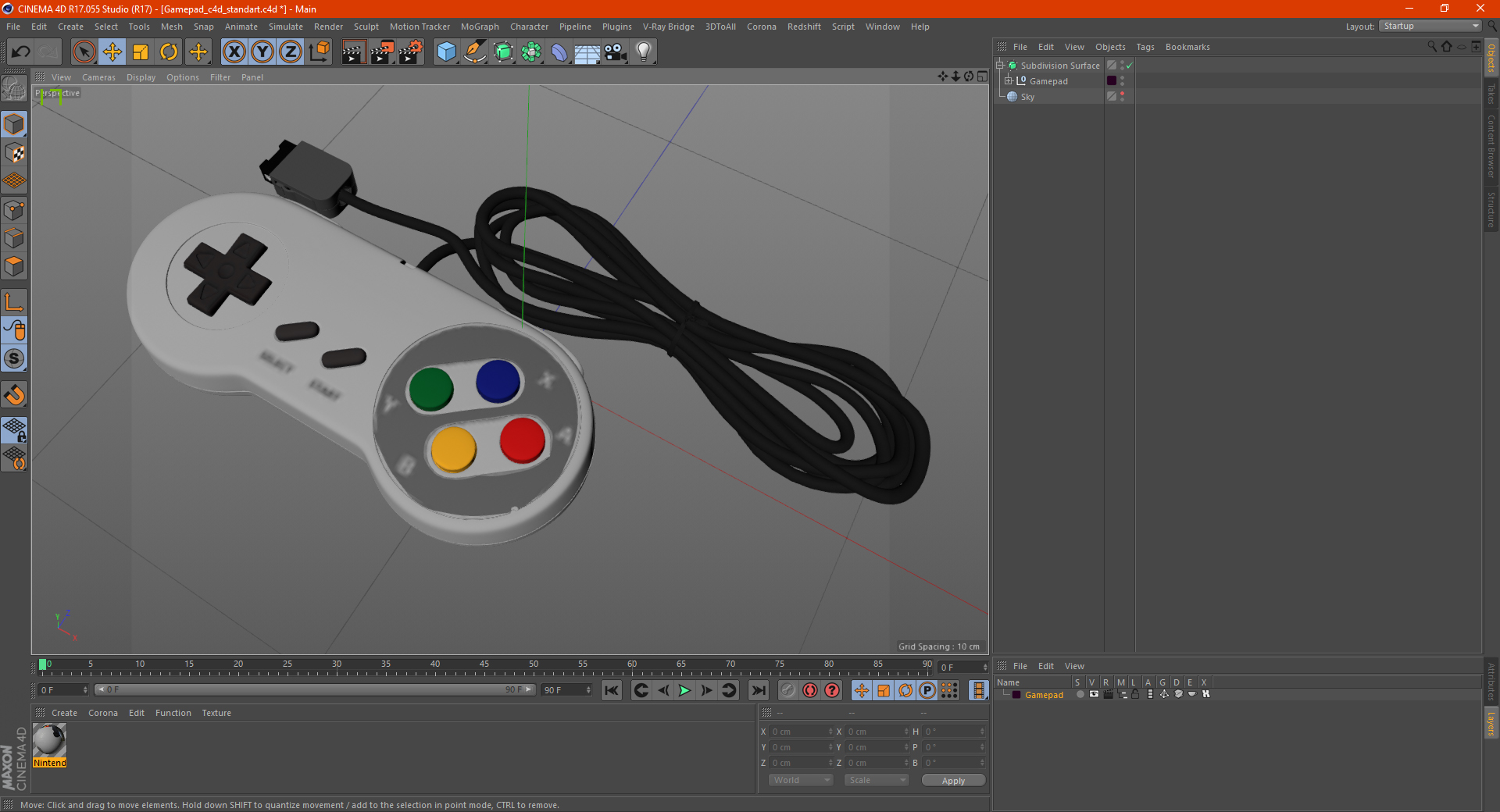
Task: Toggle Sky visibility dots
Action: point(1123,96)
